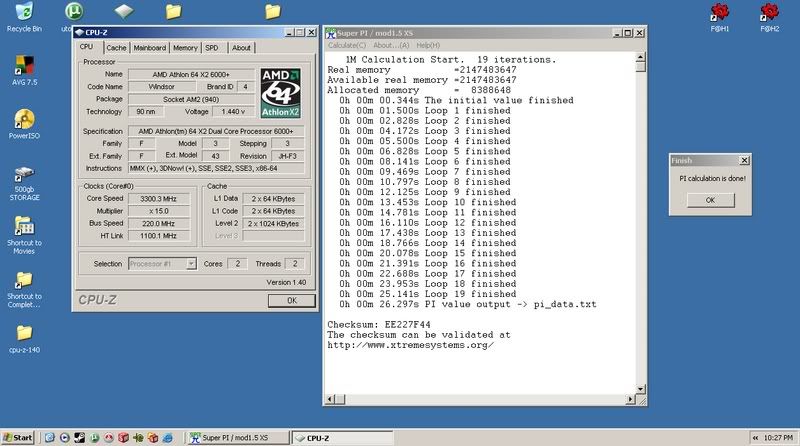Click the Name field AMD Athlon 64 X2 6000+

click(x=191, y=75)
